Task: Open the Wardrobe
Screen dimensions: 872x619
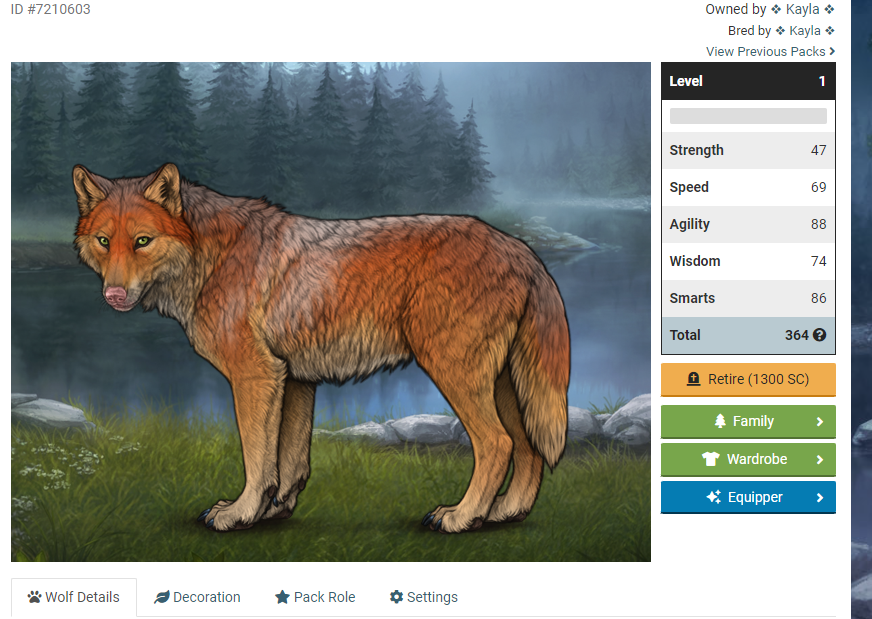Action: [748, 459]
